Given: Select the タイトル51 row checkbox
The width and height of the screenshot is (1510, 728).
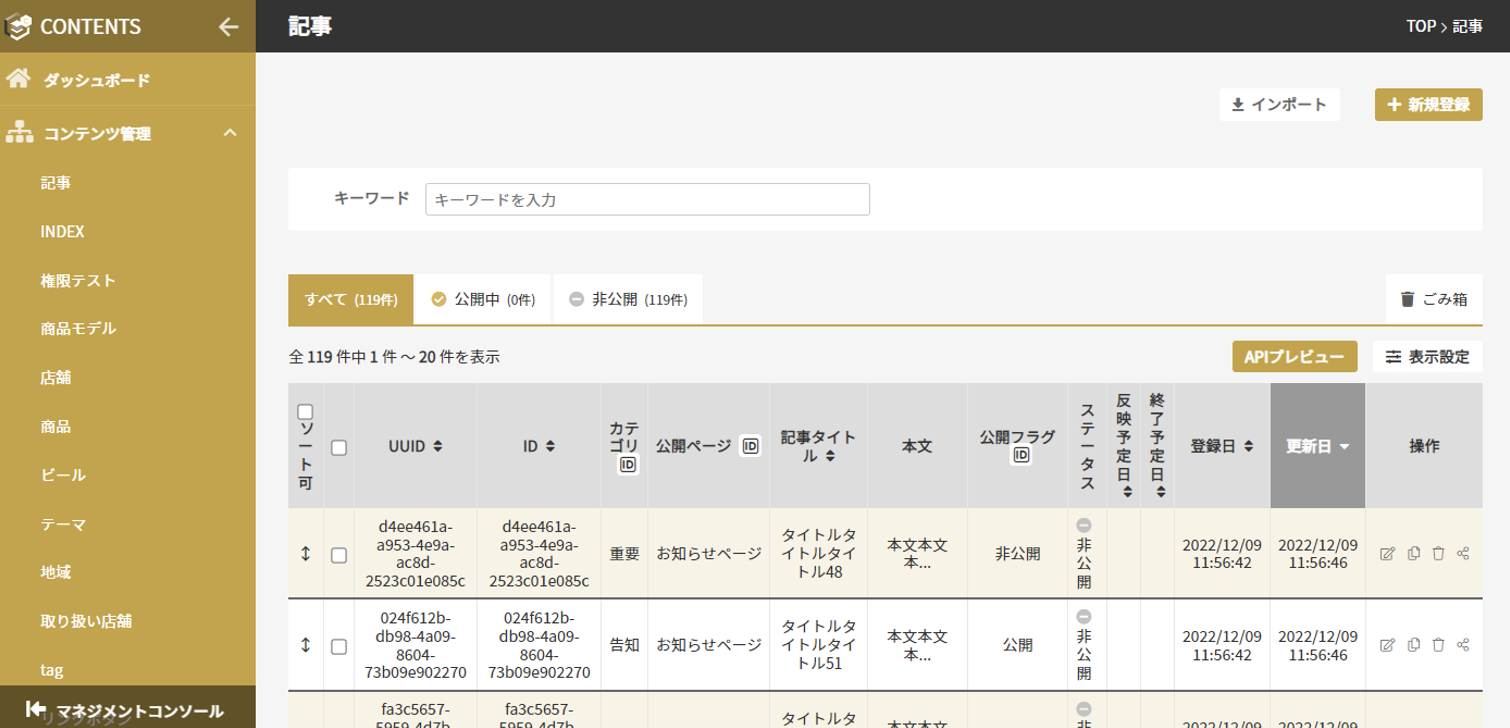Looking at the screenshot, I should pyautogui.click(x=339, y=646).
